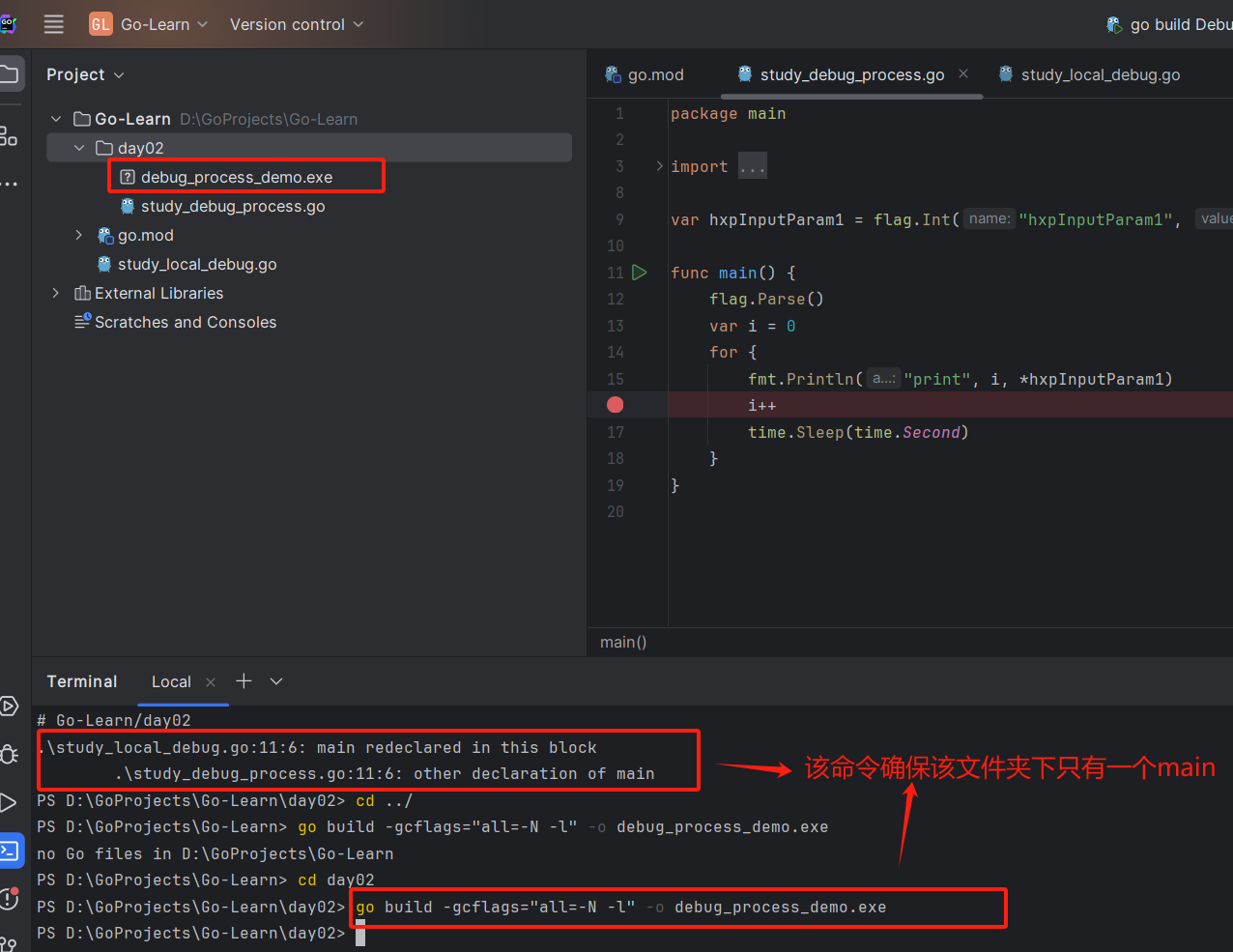Click the GoLand logo in top-left corner
Viewport: 1233px width, 952px height.
click(11, 24)
